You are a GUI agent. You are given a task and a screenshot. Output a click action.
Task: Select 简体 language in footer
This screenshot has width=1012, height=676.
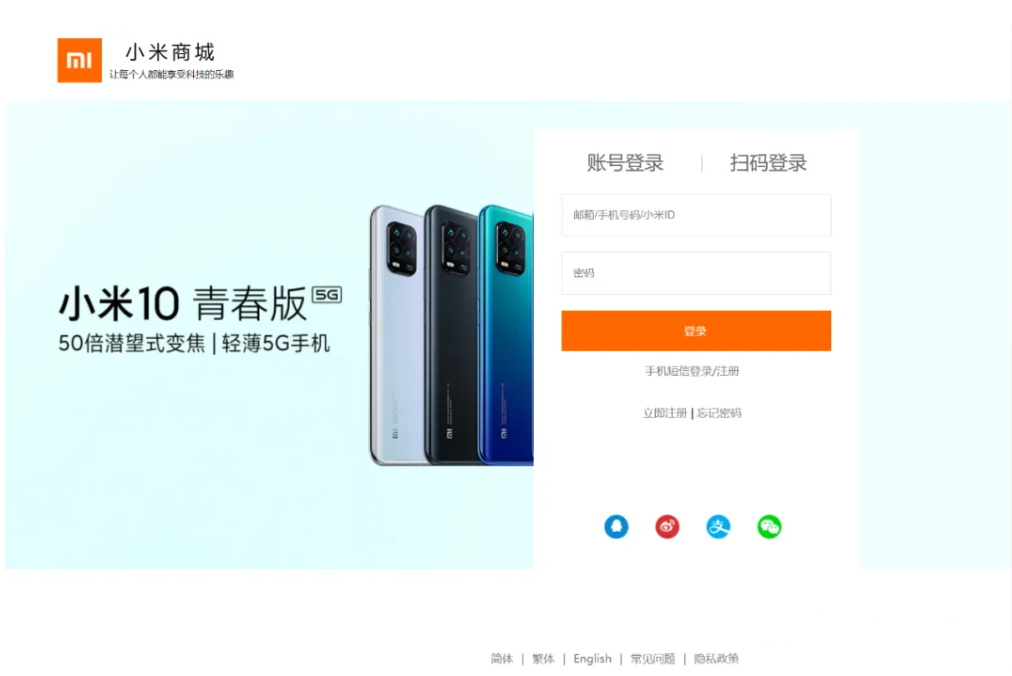(501, 659)
